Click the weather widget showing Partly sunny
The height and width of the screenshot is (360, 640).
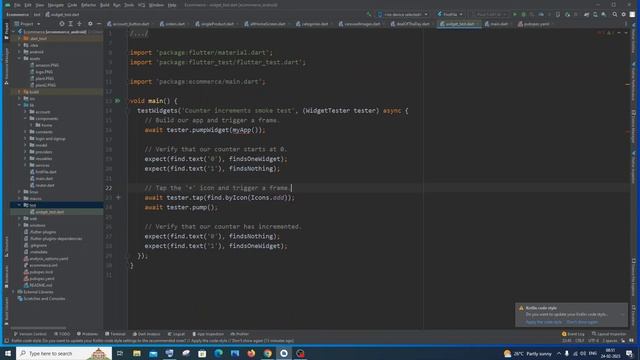[527, 353]
